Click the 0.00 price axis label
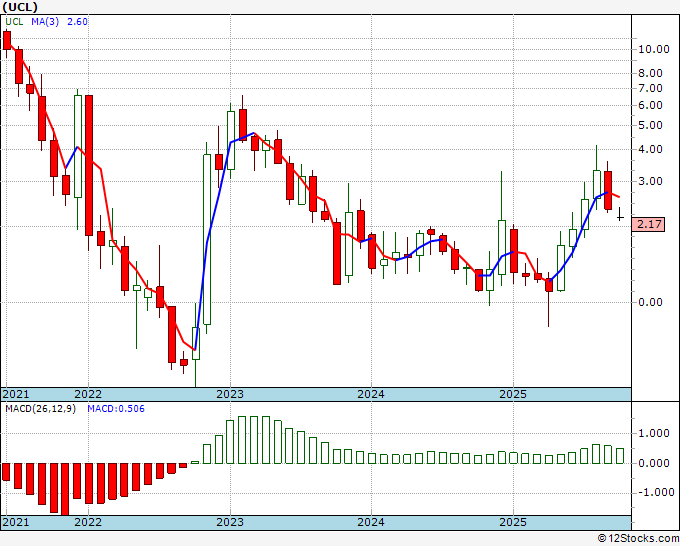The image size is (680, 546). tap(650, 302)
